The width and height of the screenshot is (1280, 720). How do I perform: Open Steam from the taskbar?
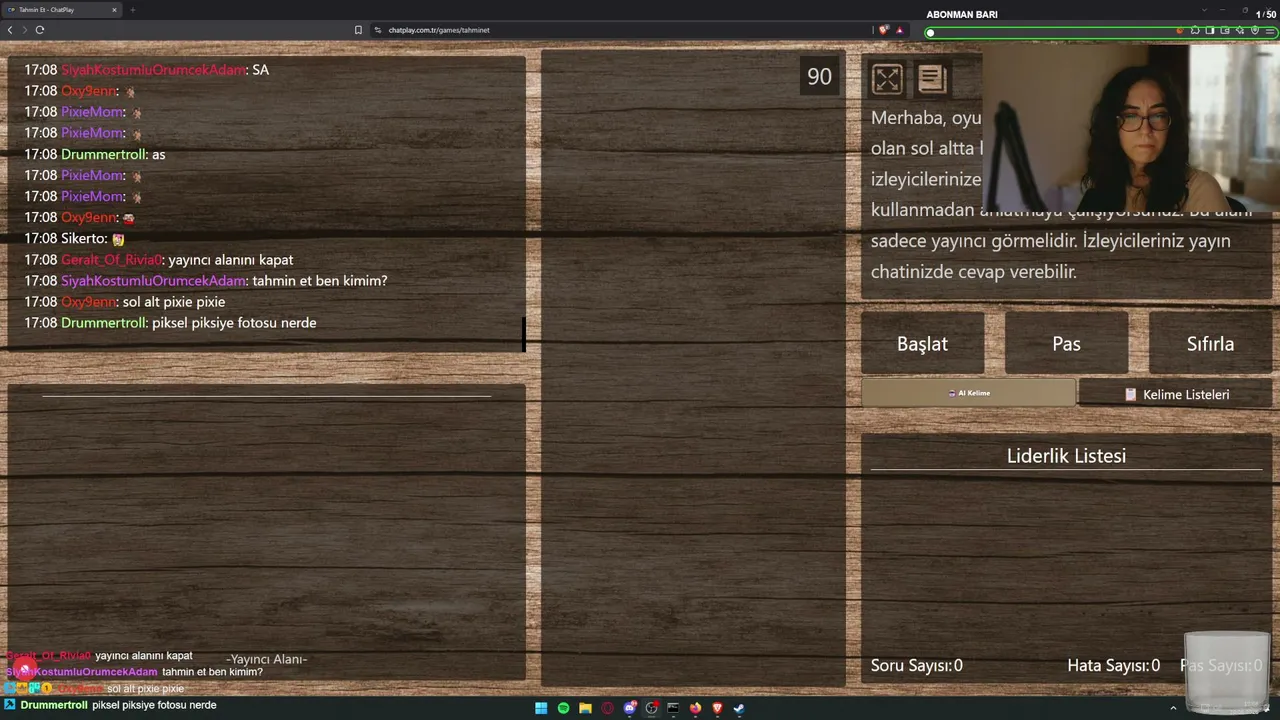[x=739, y=708]
